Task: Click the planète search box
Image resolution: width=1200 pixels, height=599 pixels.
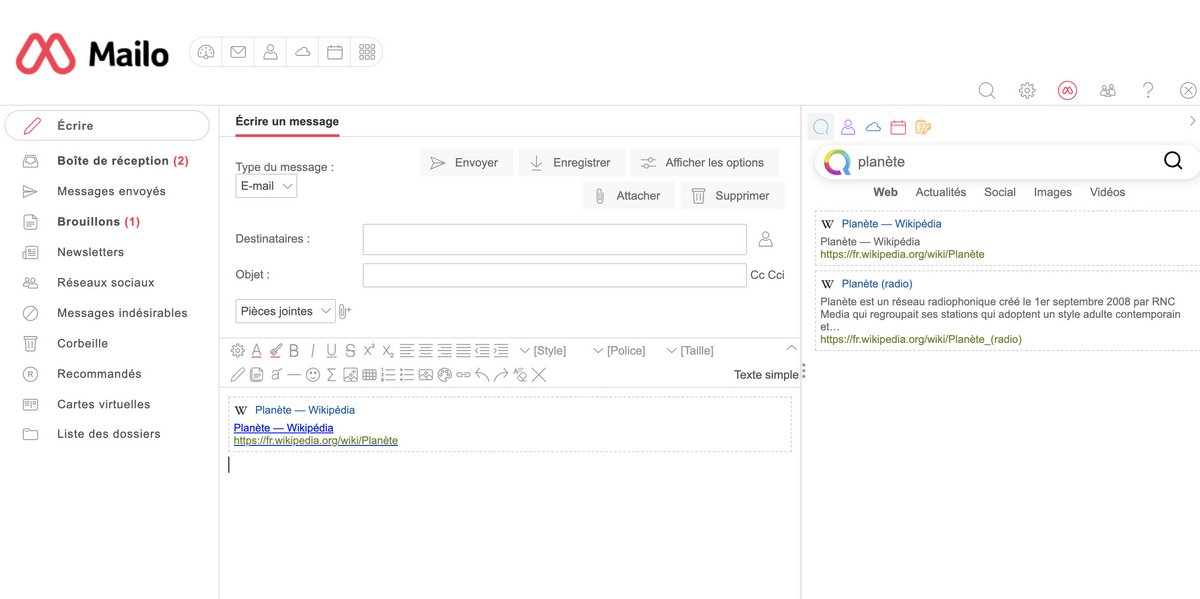Action: point(1005,161)
